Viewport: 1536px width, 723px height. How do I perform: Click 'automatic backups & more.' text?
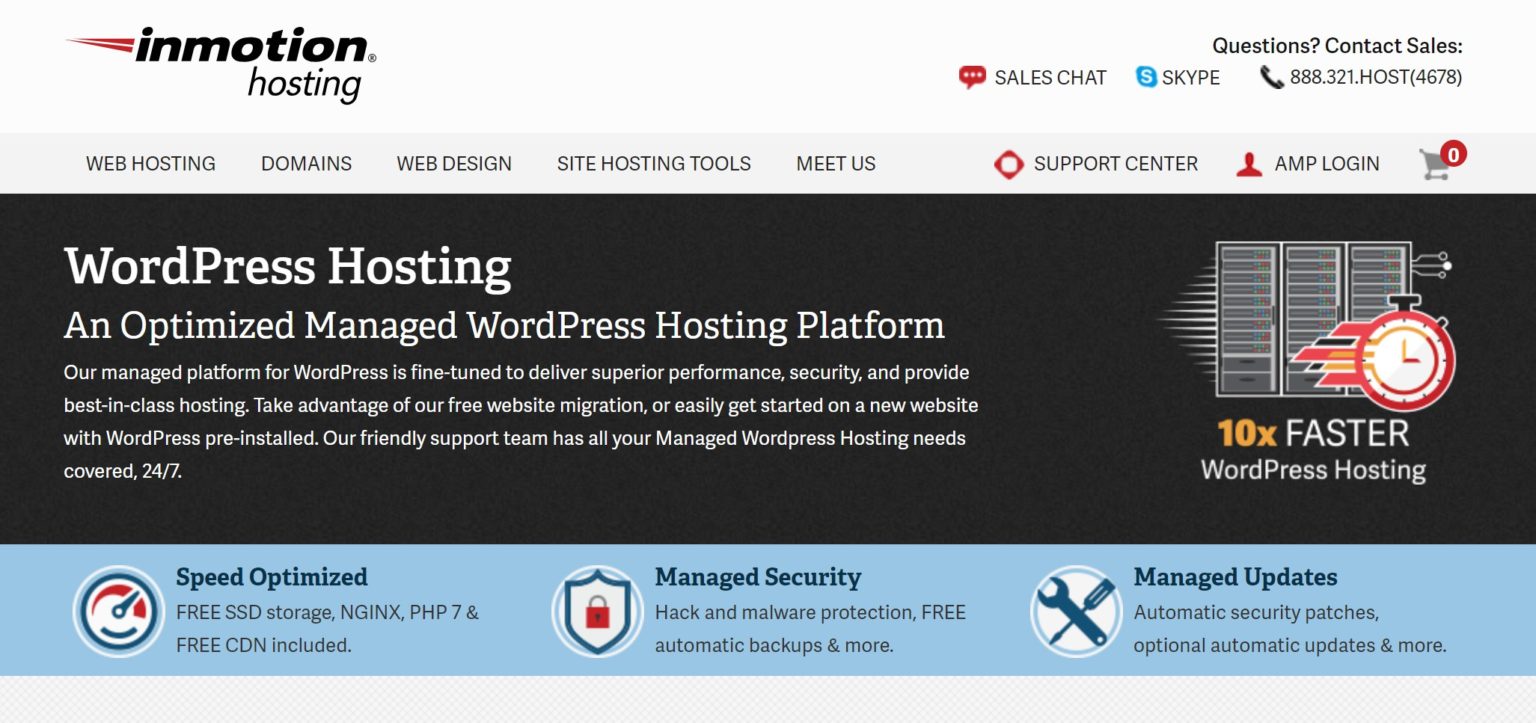point(774,645)
